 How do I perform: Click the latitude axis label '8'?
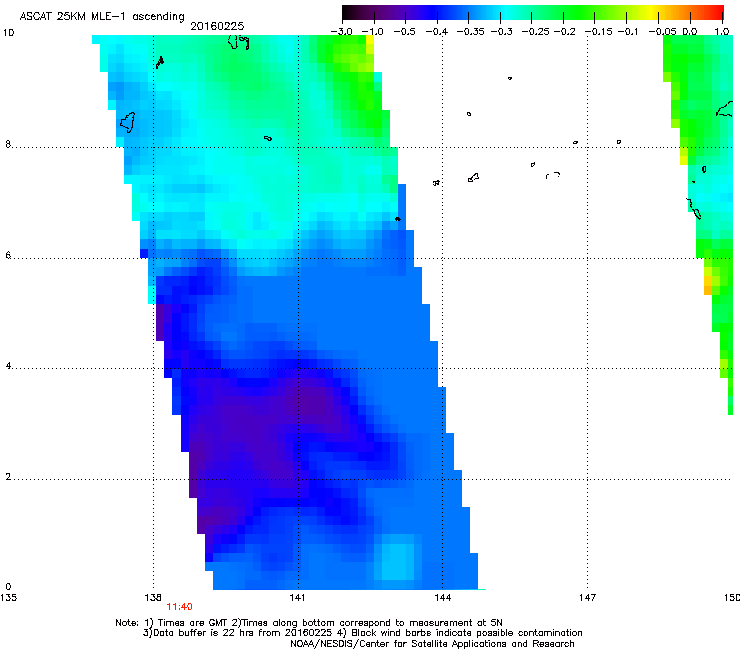pos(8,144)
